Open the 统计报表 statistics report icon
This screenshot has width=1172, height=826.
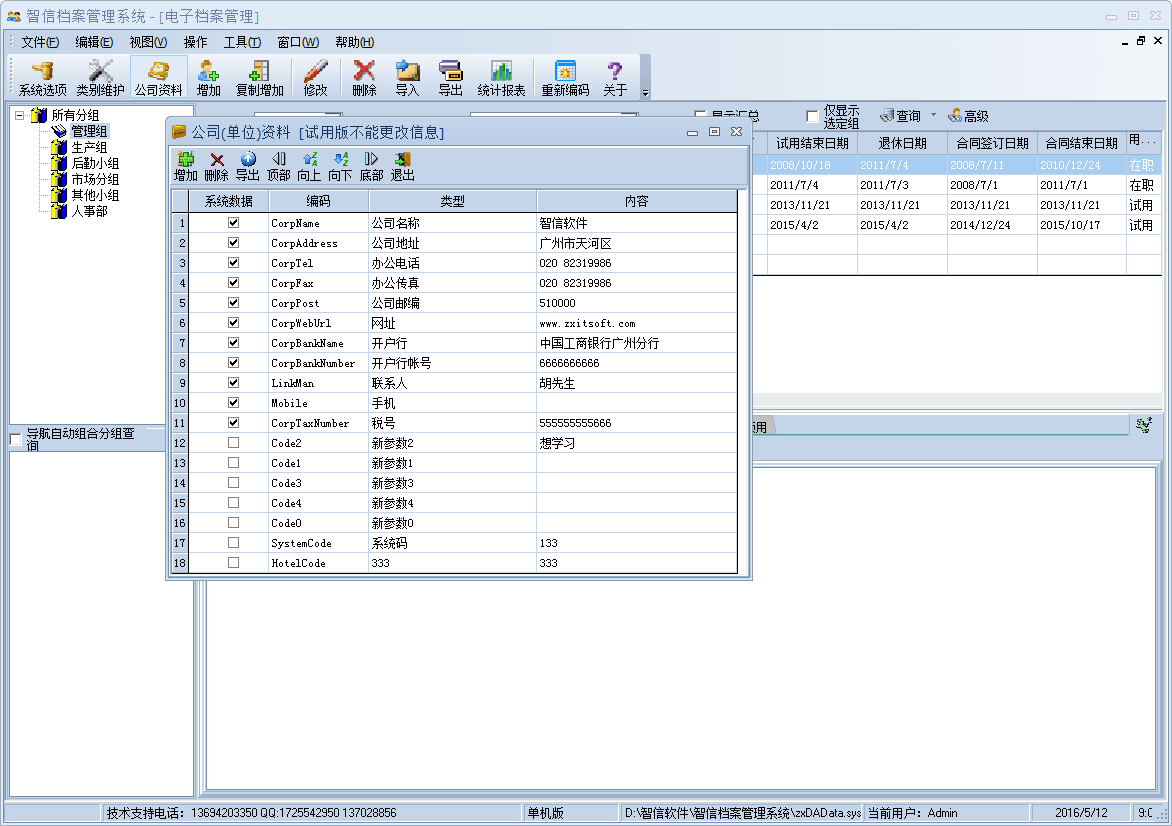(x=501, y=78)
